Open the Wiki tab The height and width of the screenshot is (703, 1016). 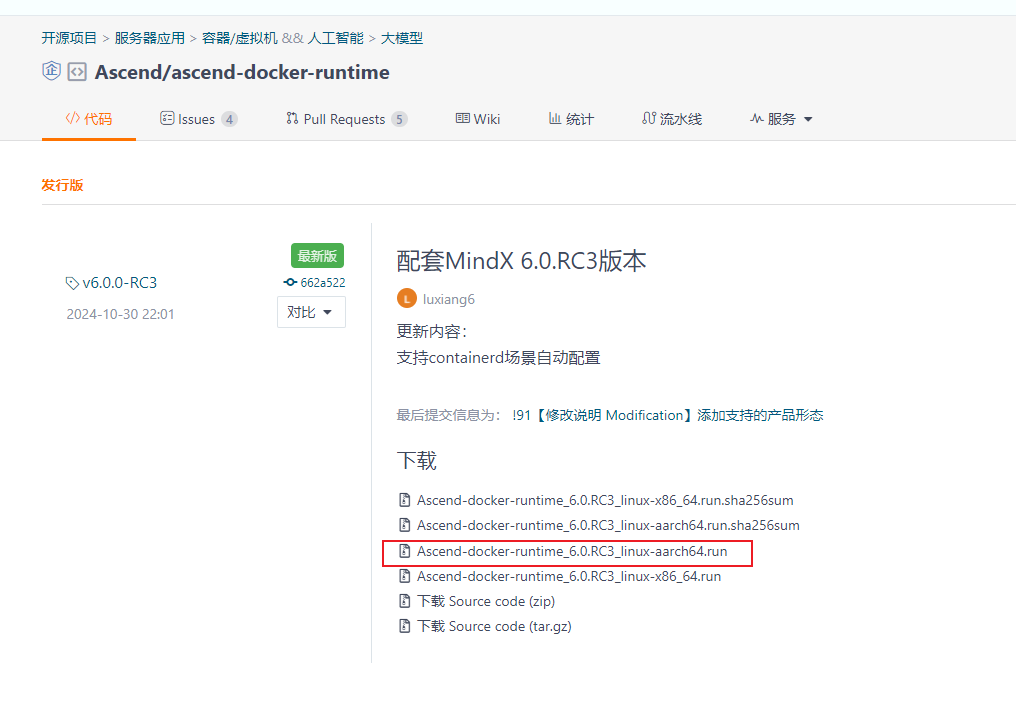pos(478,119)
